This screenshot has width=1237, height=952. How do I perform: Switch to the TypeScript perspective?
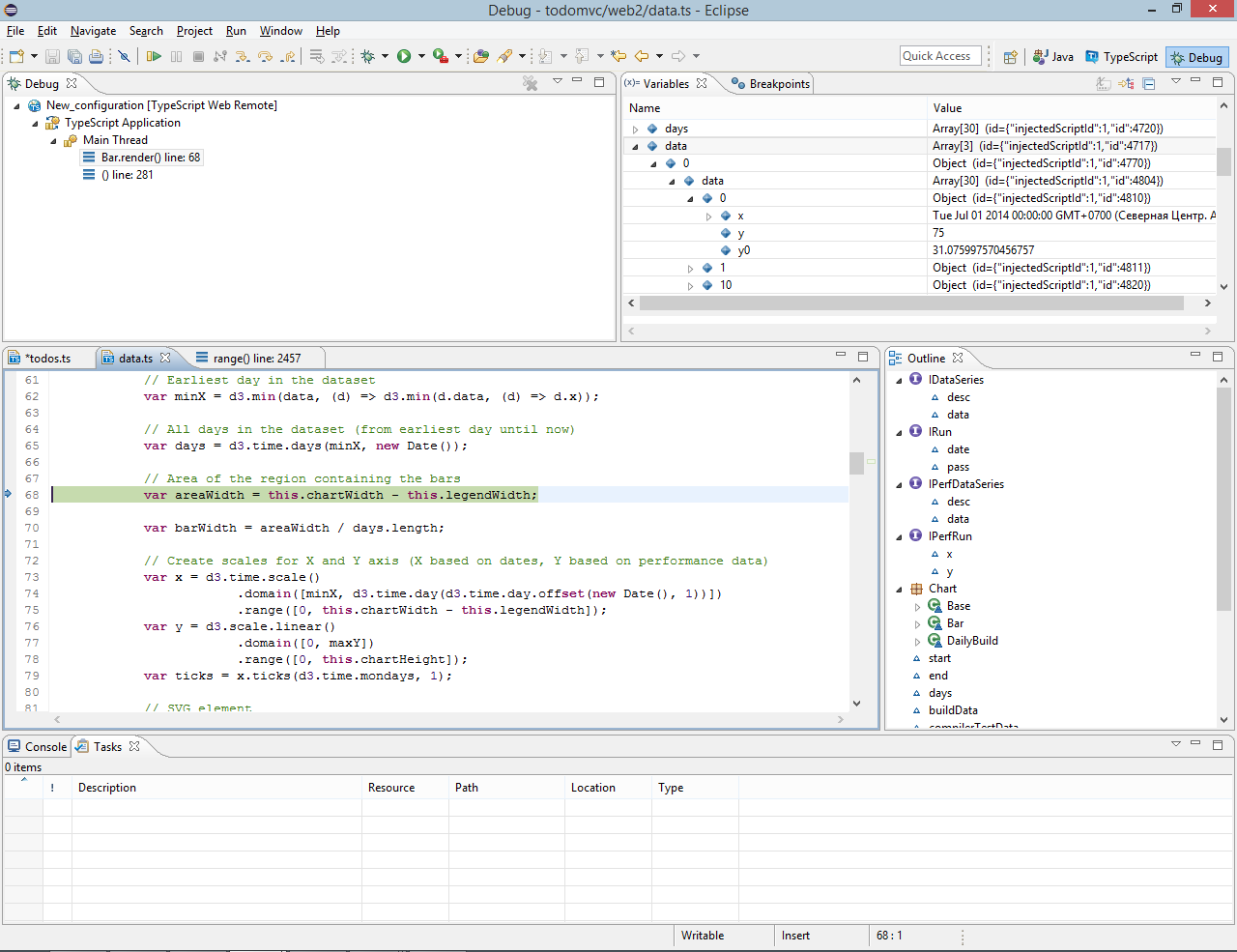click(1121, 57)
